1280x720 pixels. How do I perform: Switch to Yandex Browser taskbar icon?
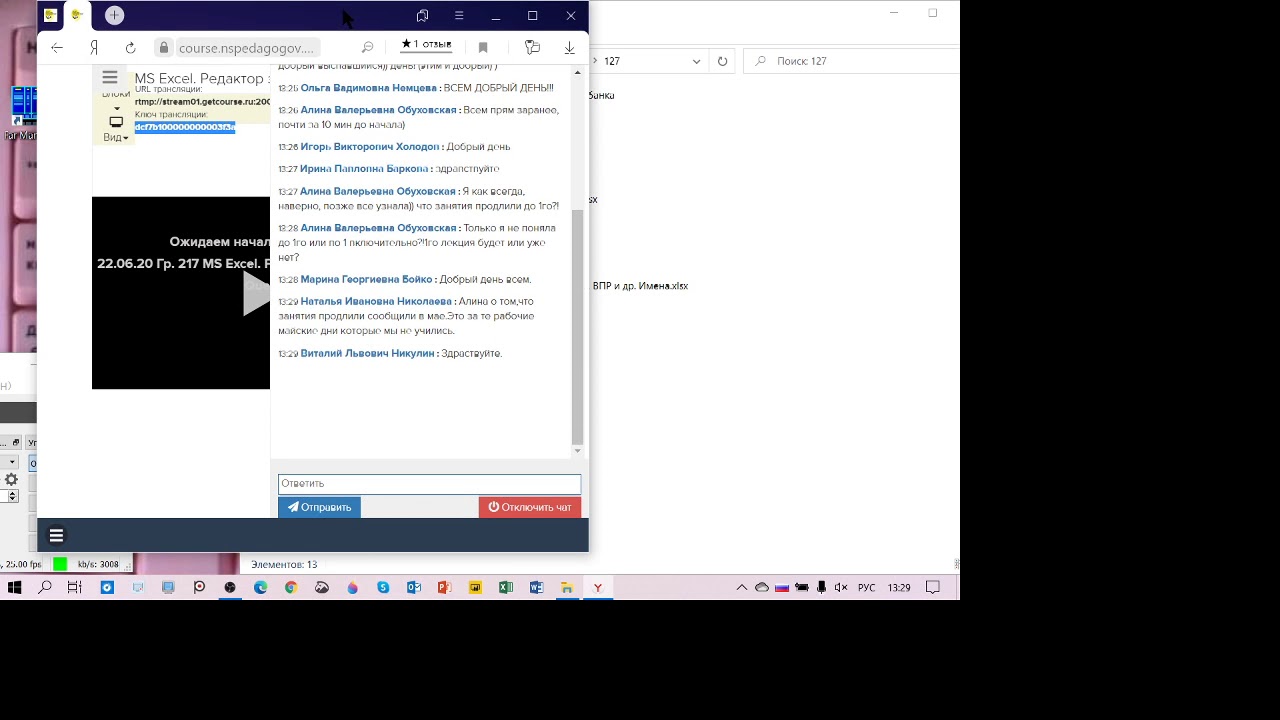(x=598, y=588)
